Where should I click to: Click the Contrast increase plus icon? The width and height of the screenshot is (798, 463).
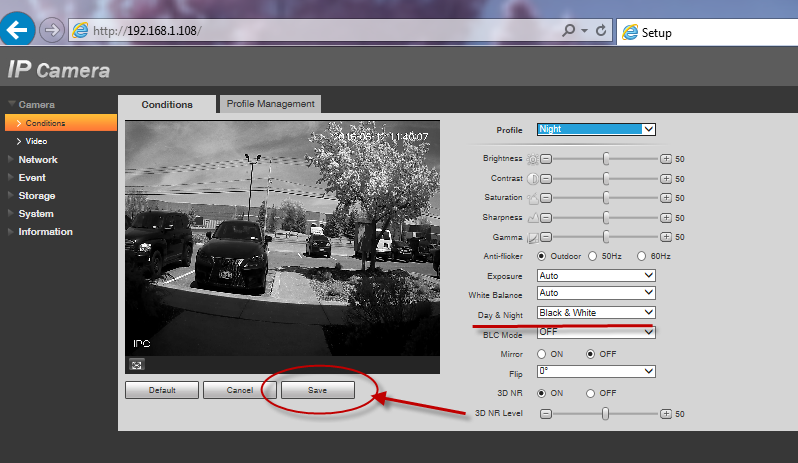[x=666, y=178]
